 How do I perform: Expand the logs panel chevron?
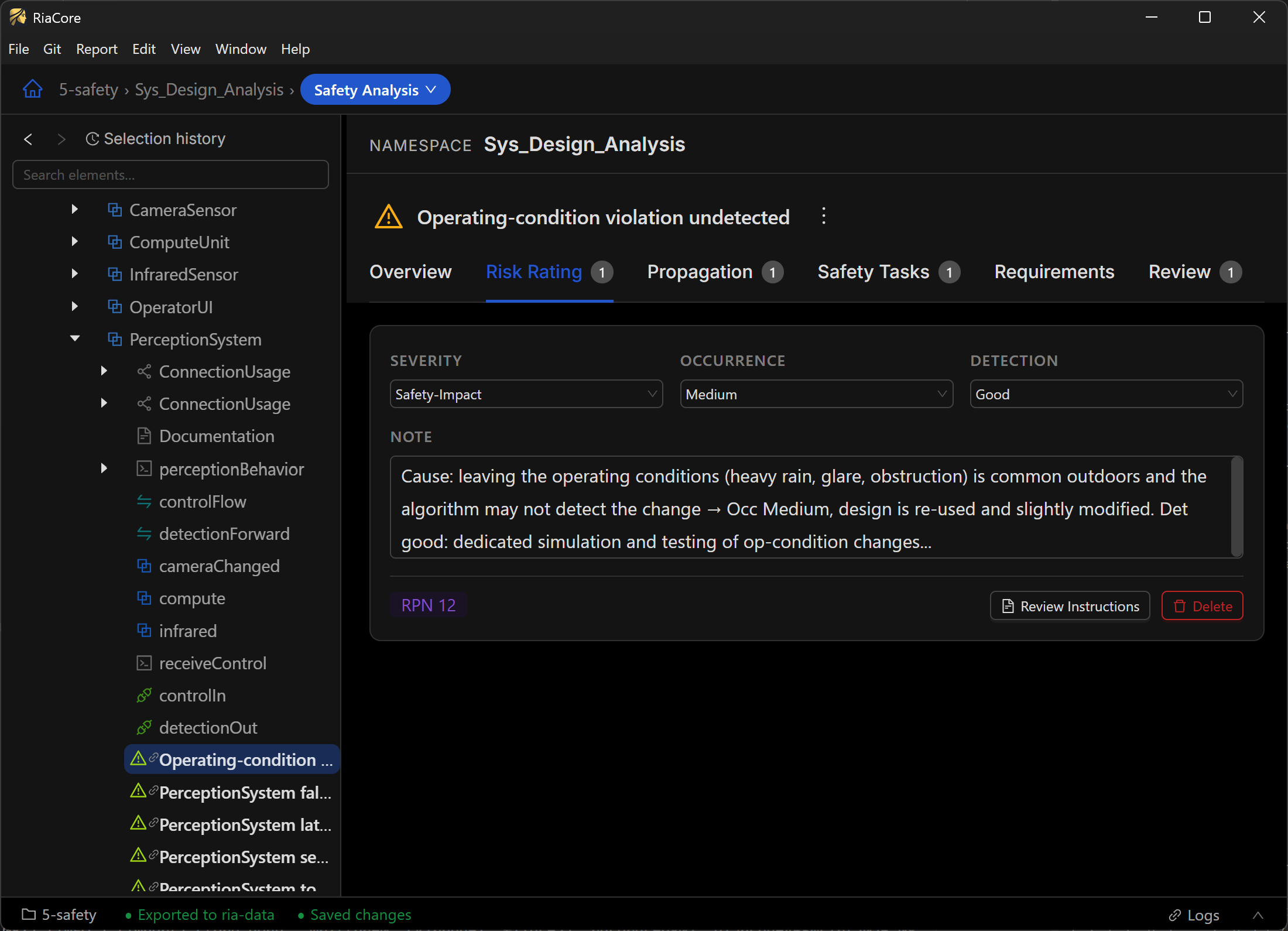pyautogui.click(x=1258, y=915)
